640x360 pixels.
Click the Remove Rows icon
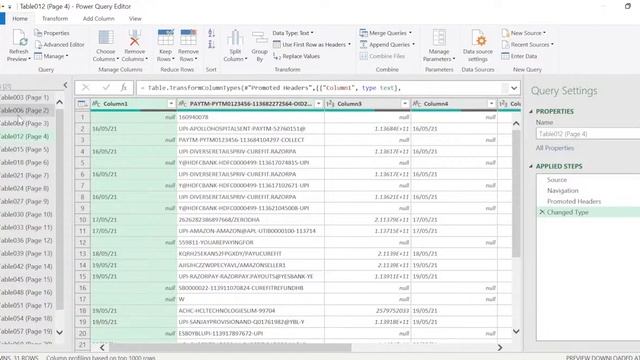tap(188, 38)
